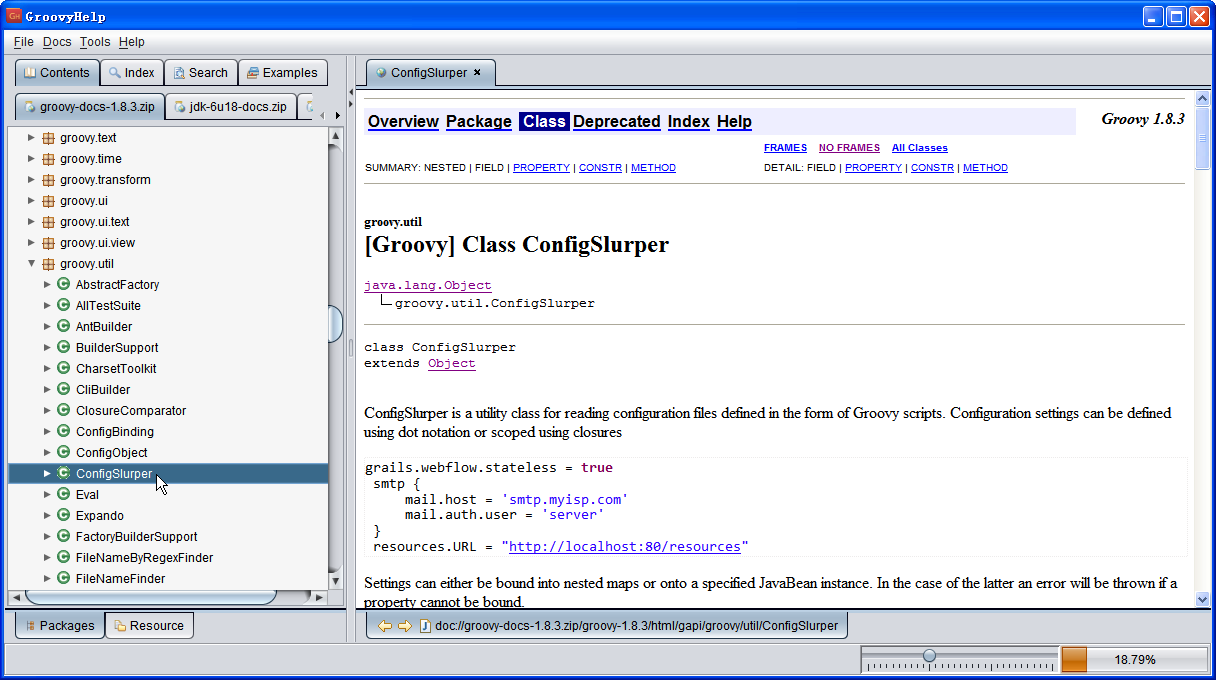The height and width of the screenshot is (680, 1216).
Task: Click the Expando class icon
Action: coord(64,516)
